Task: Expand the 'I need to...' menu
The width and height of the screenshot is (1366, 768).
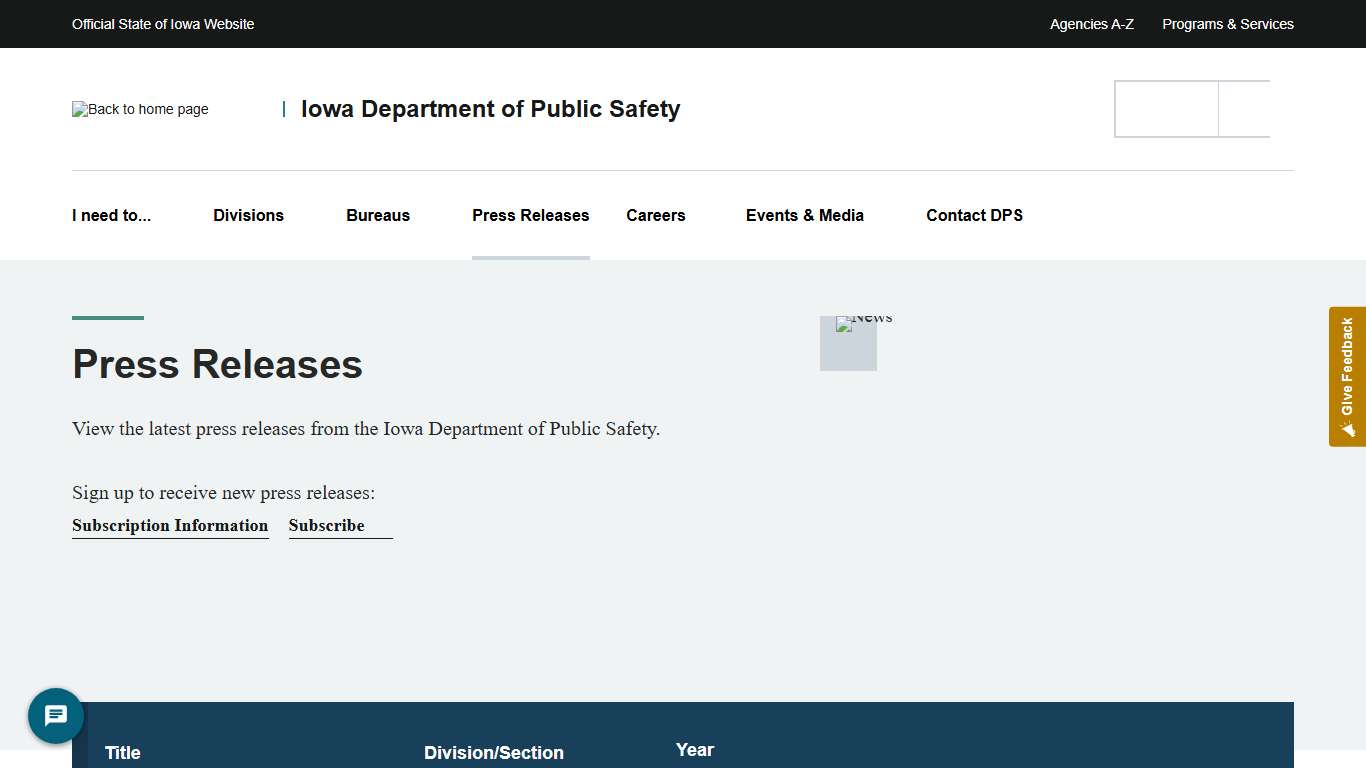Action: pyautogui.click(x=111, y=215)
